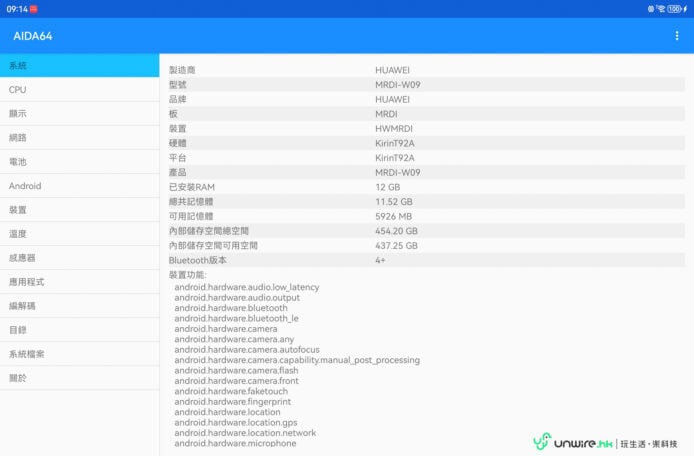Screen dimensions: 694x456
Task: Select the 已安裝RAM 12 GB value
Action: 387,187
